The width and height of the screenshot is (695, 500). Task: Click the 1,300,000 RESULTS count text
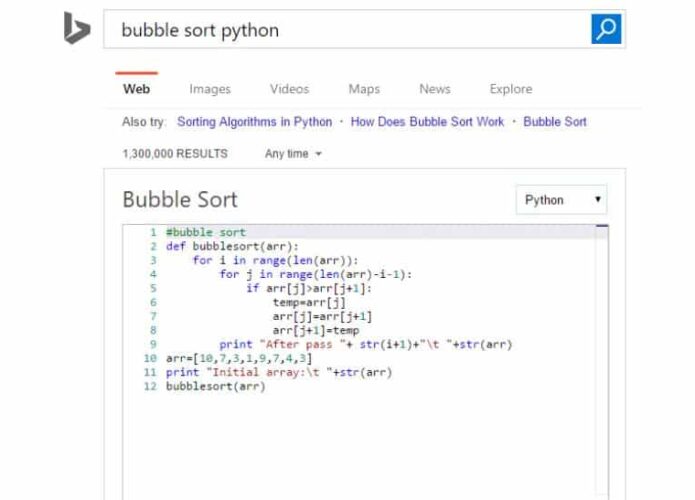click(x=175, y=154)
